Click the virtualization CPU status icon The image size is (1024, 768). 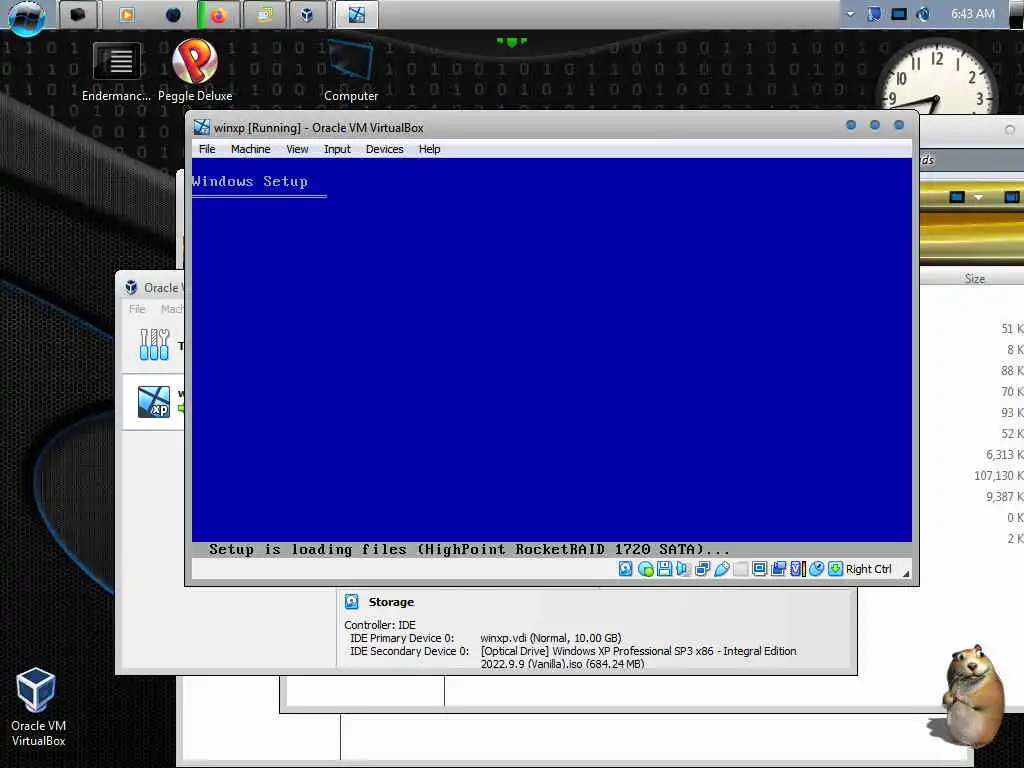click(x=797, y=569)
